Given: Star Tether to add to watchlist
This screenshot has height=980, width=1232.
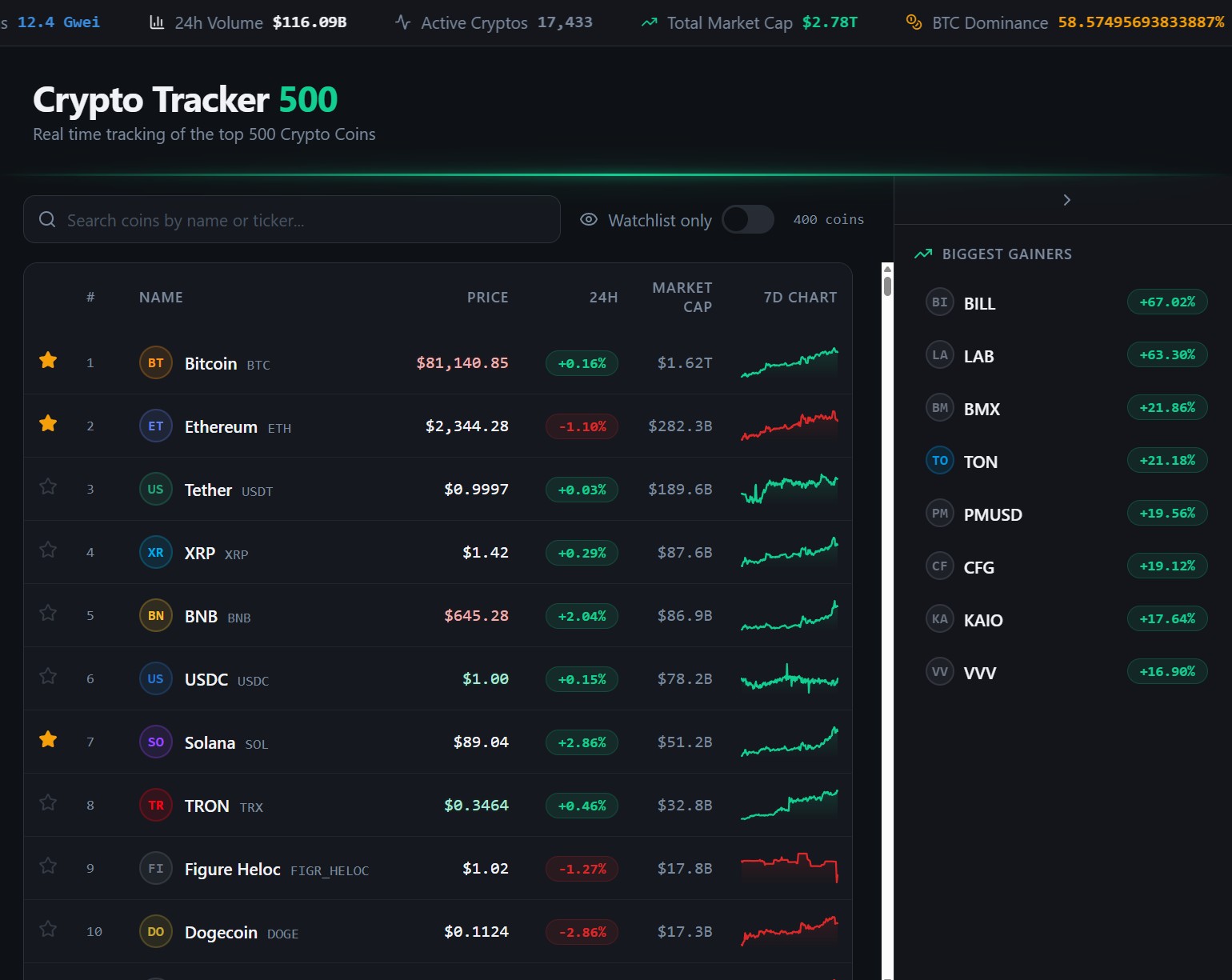Looking at the screenshot, I should (48, 487).
